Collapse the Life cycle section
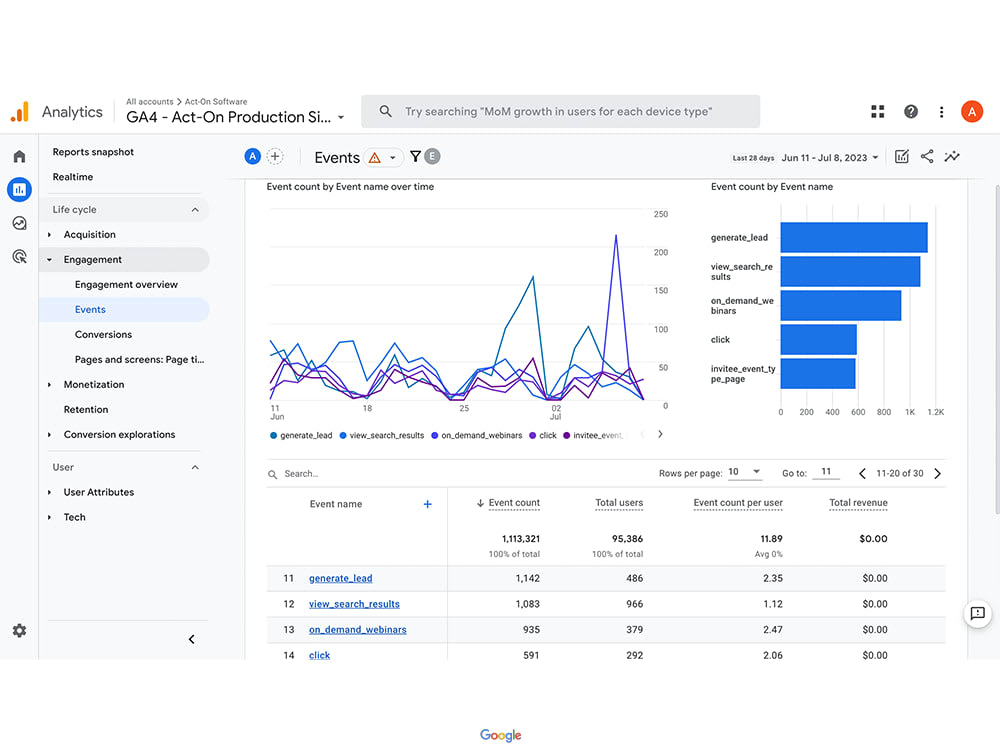This screenshot has width=1000, height=750. click(x=196, y=209)
